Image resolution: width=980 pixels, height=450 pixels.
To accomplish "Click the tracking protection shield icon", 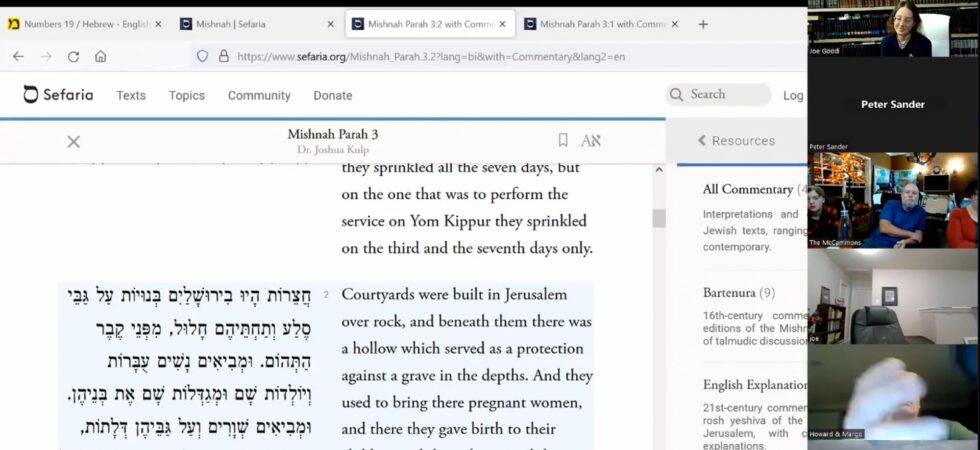I will pyautogui.click(x=202, y=57).
